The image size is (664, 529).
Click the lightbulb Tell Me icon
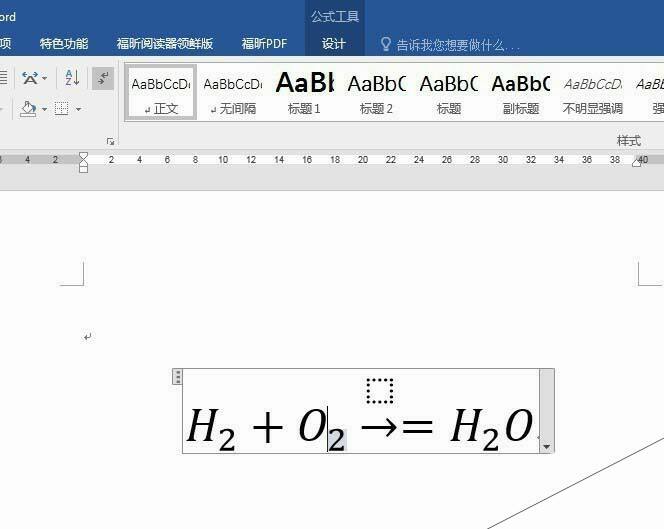[385, 44]
